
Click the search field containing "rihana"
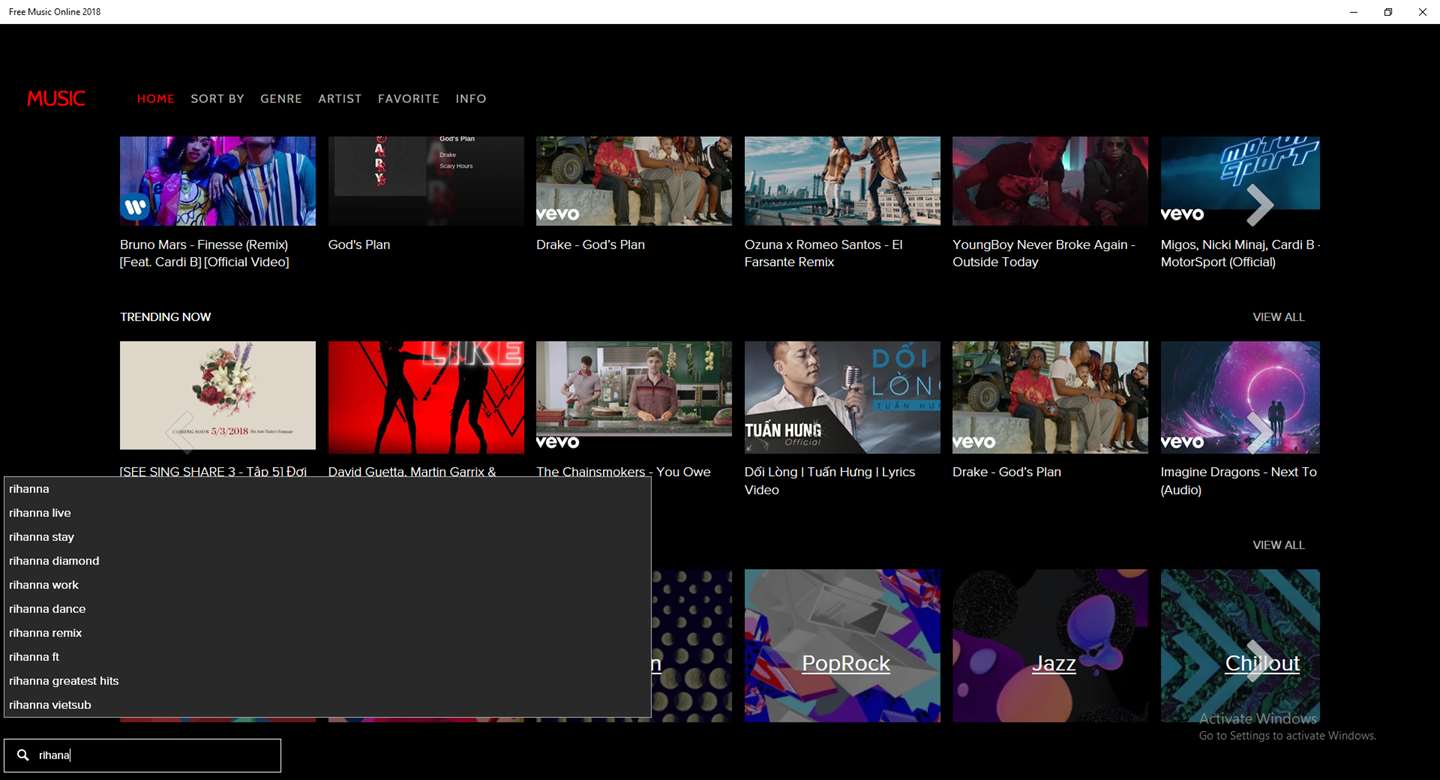[142, 756]
